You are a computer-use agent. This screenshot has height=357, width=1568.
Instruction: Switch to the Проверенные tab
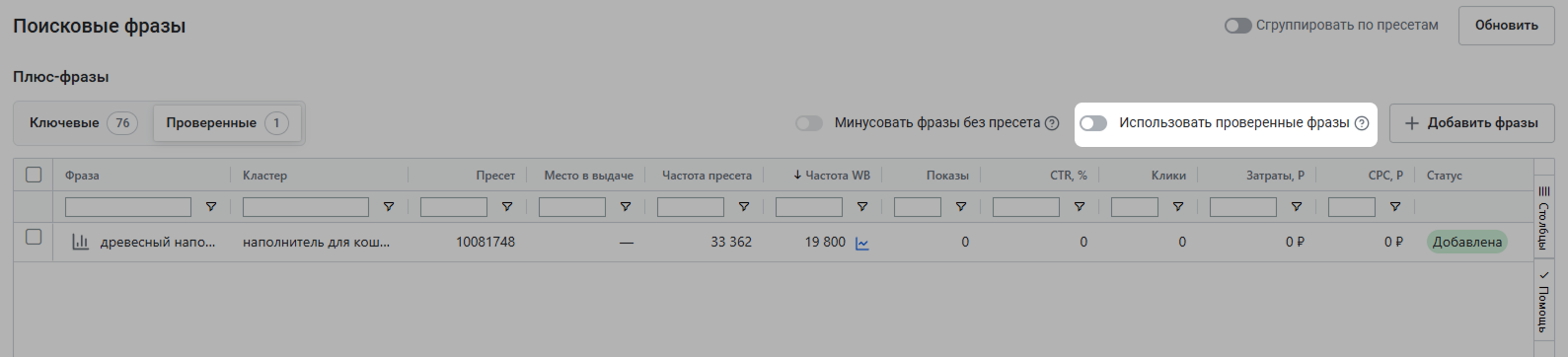pyautogui.click(x=227, y=123)
